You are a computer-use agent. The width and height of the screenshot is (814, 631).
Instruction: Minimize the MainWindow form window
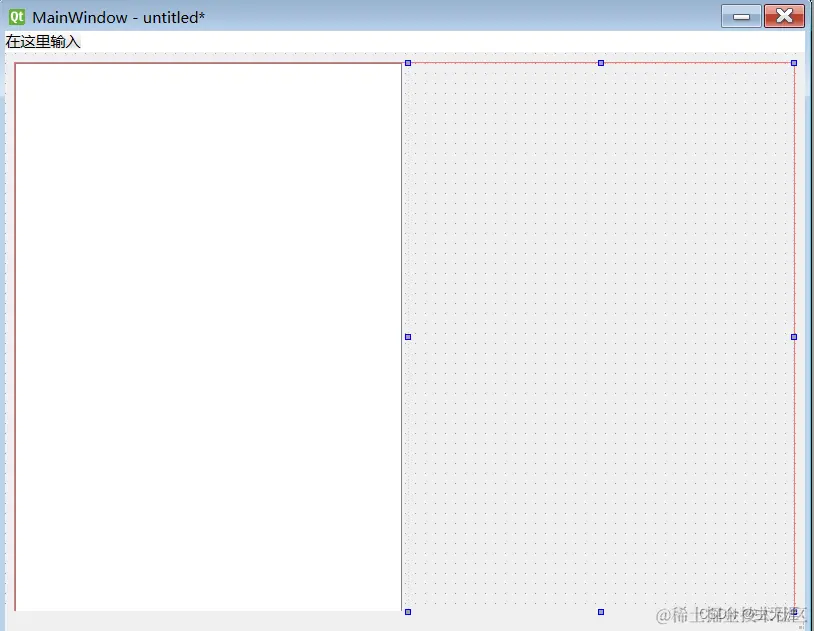(x=741, y=17)
